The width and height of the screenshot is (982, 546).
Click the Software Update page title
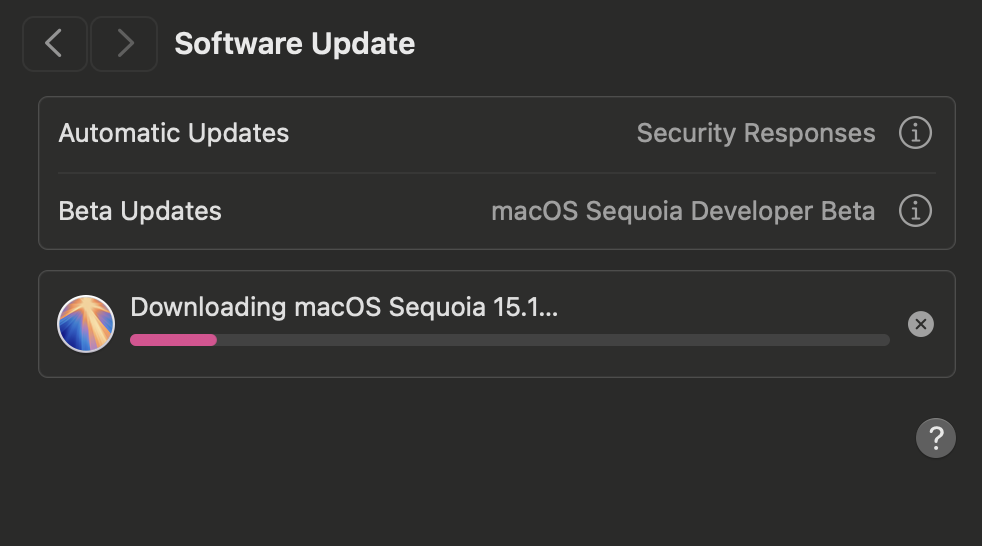pyautogui.click(x=294, y=44)
